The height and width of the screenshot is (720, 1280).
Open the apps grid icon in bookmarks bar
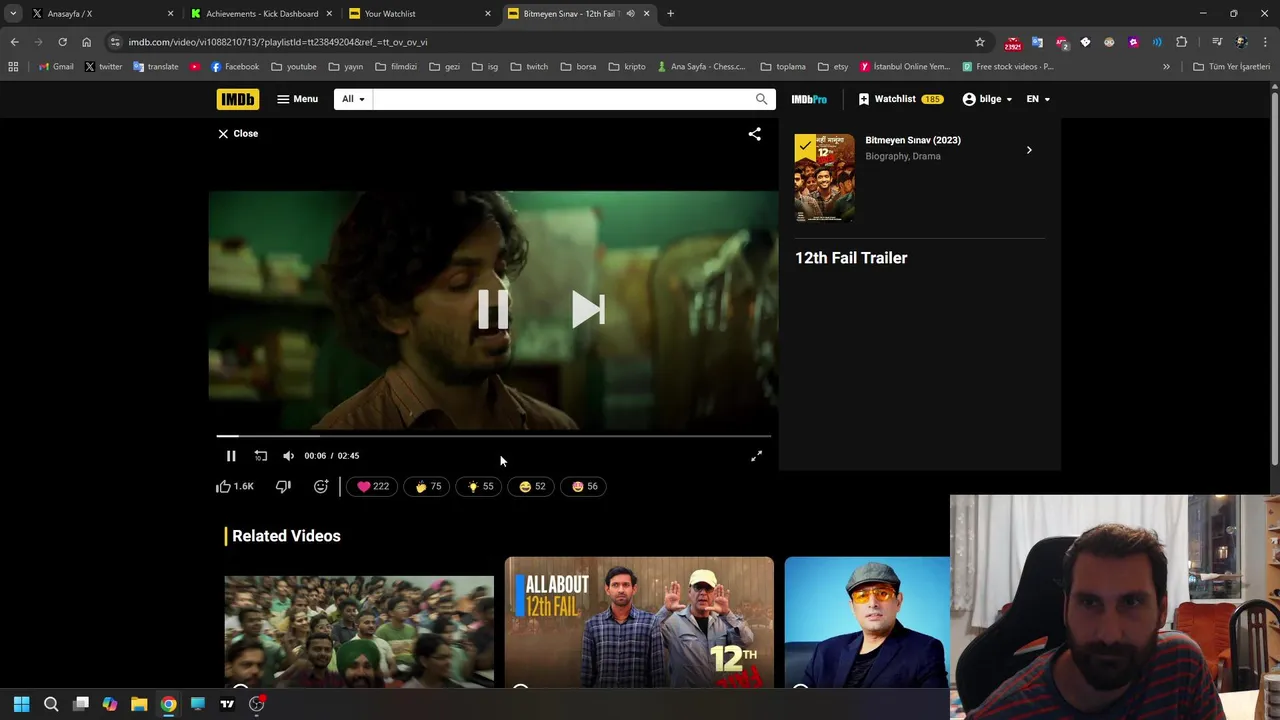click(x=13, y=67)
